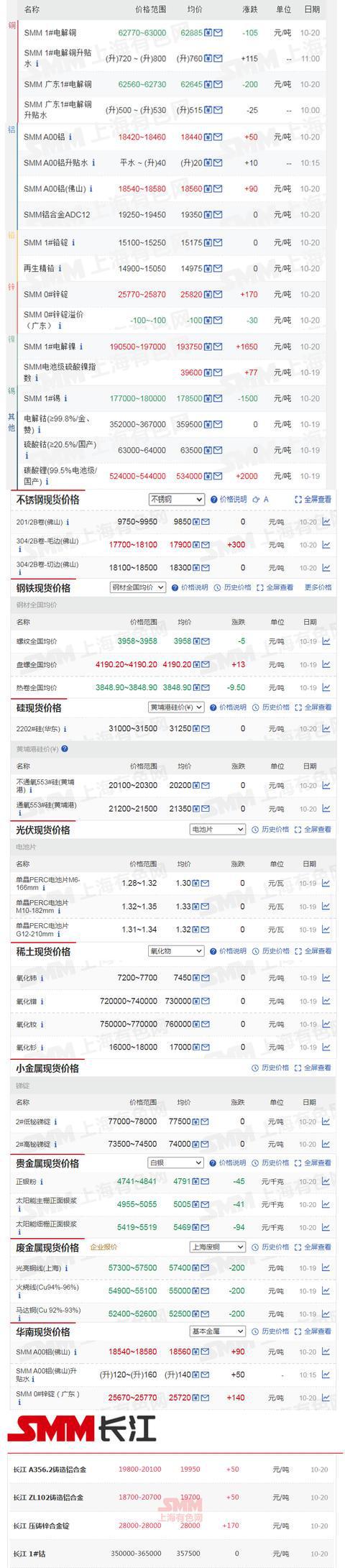The width and height of the screenshot is (345, 1568).
Task: Click the 更多价格 link
Action: click(x=318, y=587)
